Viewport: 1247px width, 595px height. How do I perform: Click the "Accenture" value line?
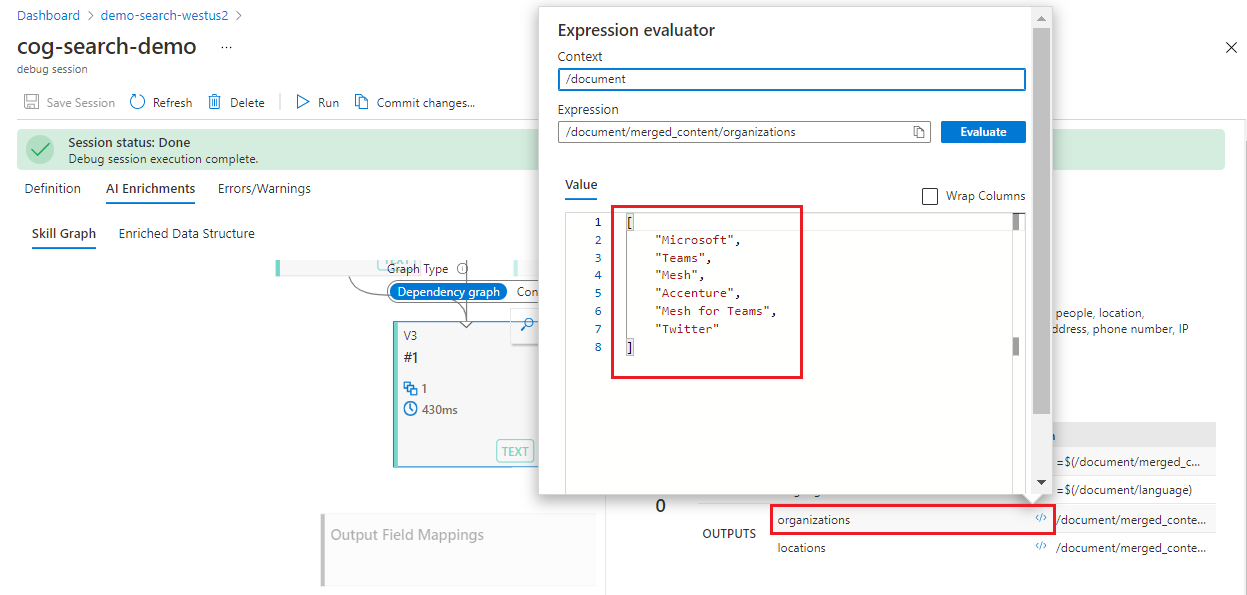pyautogui.click(x=698, y=293)
